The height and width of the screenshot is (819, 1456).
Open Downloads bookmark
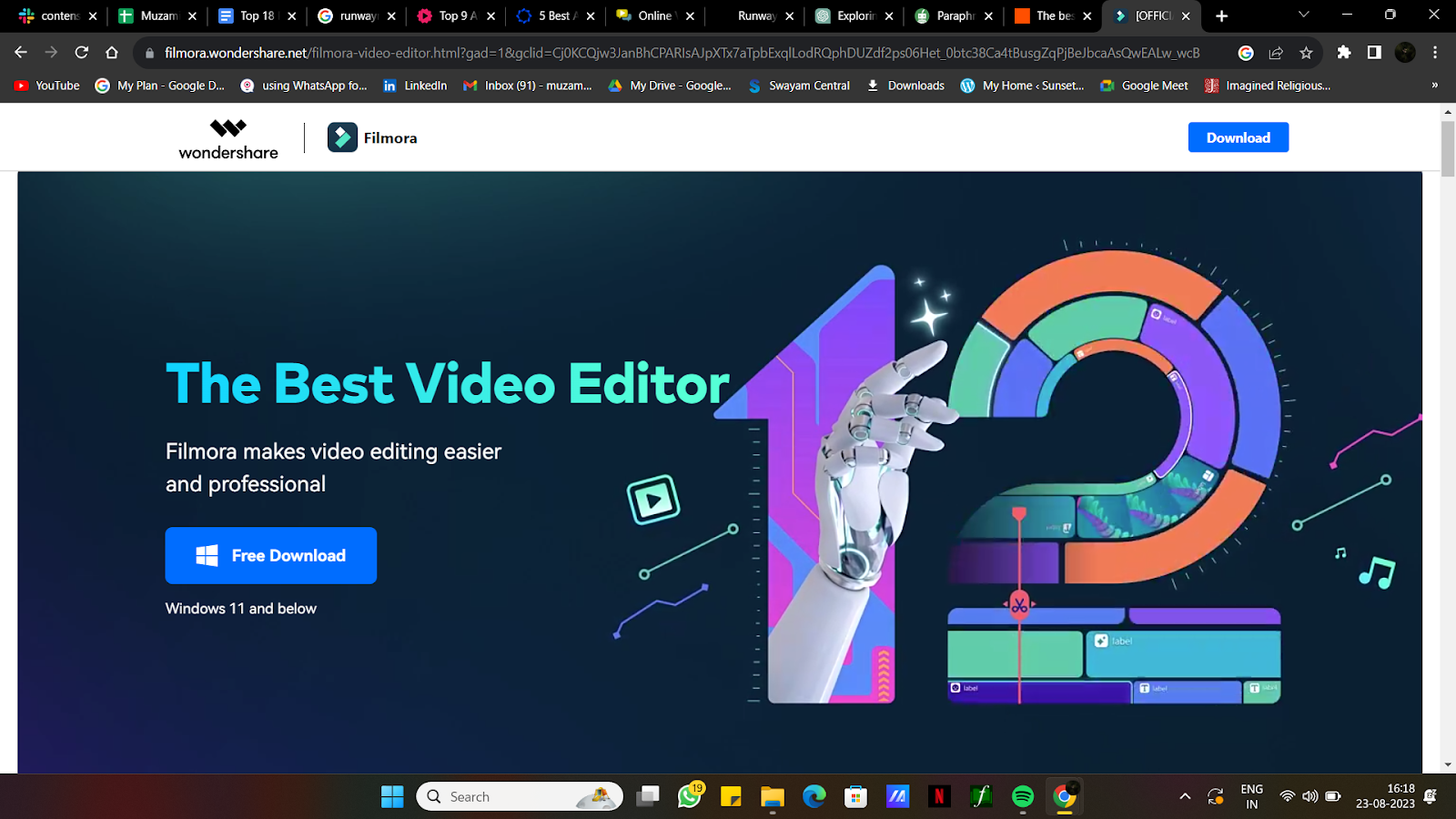[905, 86]
